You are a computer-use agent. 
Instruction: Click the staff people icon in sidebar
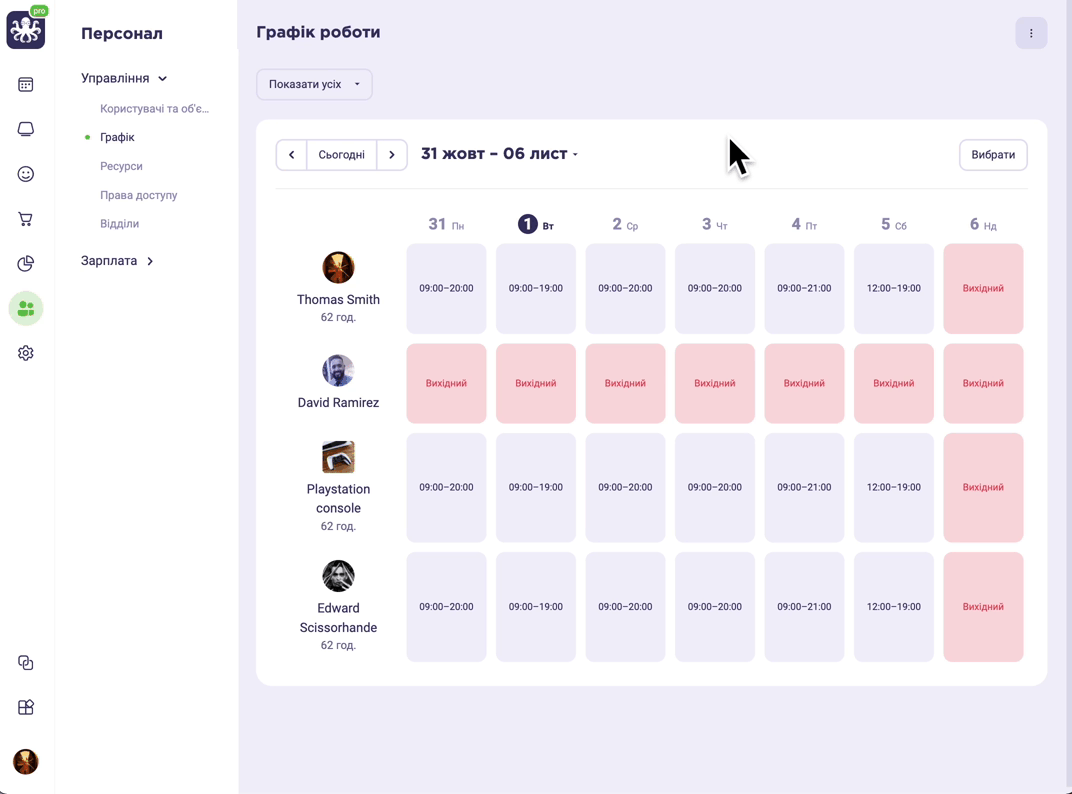(25, 308)
